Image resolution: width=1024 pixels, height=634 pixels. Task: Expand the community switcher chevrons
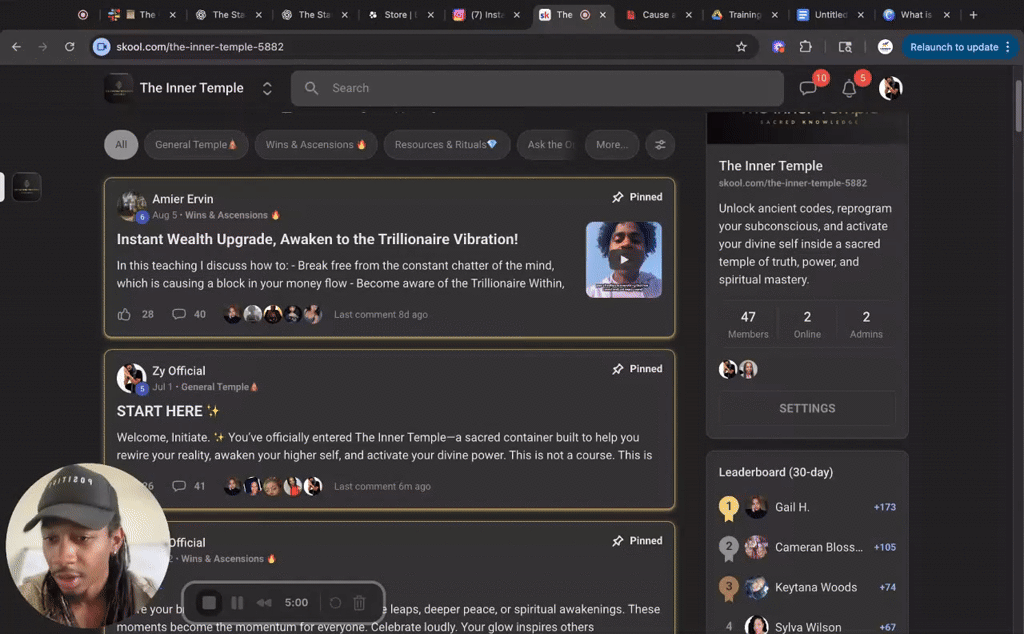click(267, 88)
